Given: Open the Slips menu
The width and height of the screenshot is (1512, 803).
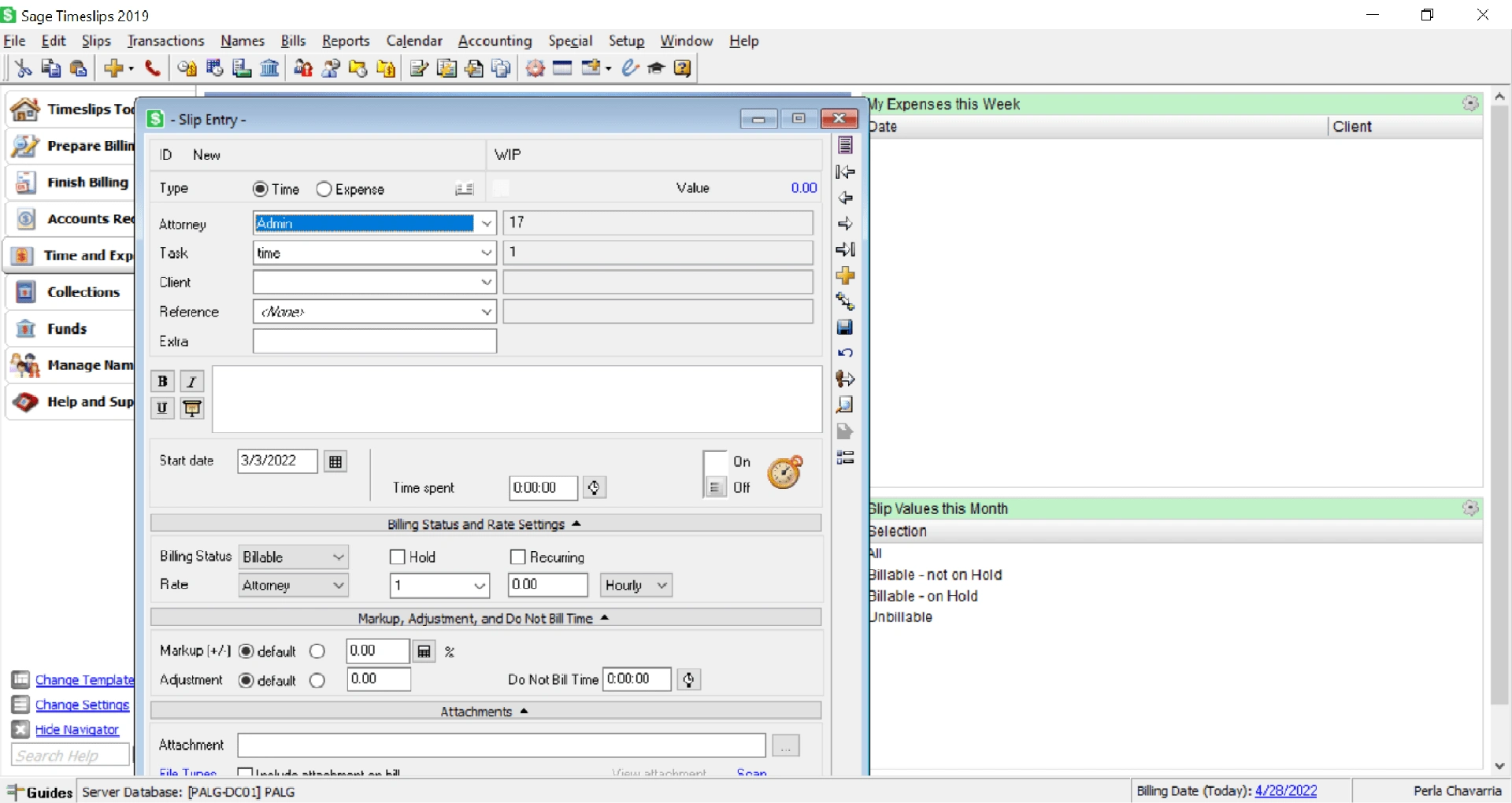Looking at the screenshot, I should (x=96, y=41).
